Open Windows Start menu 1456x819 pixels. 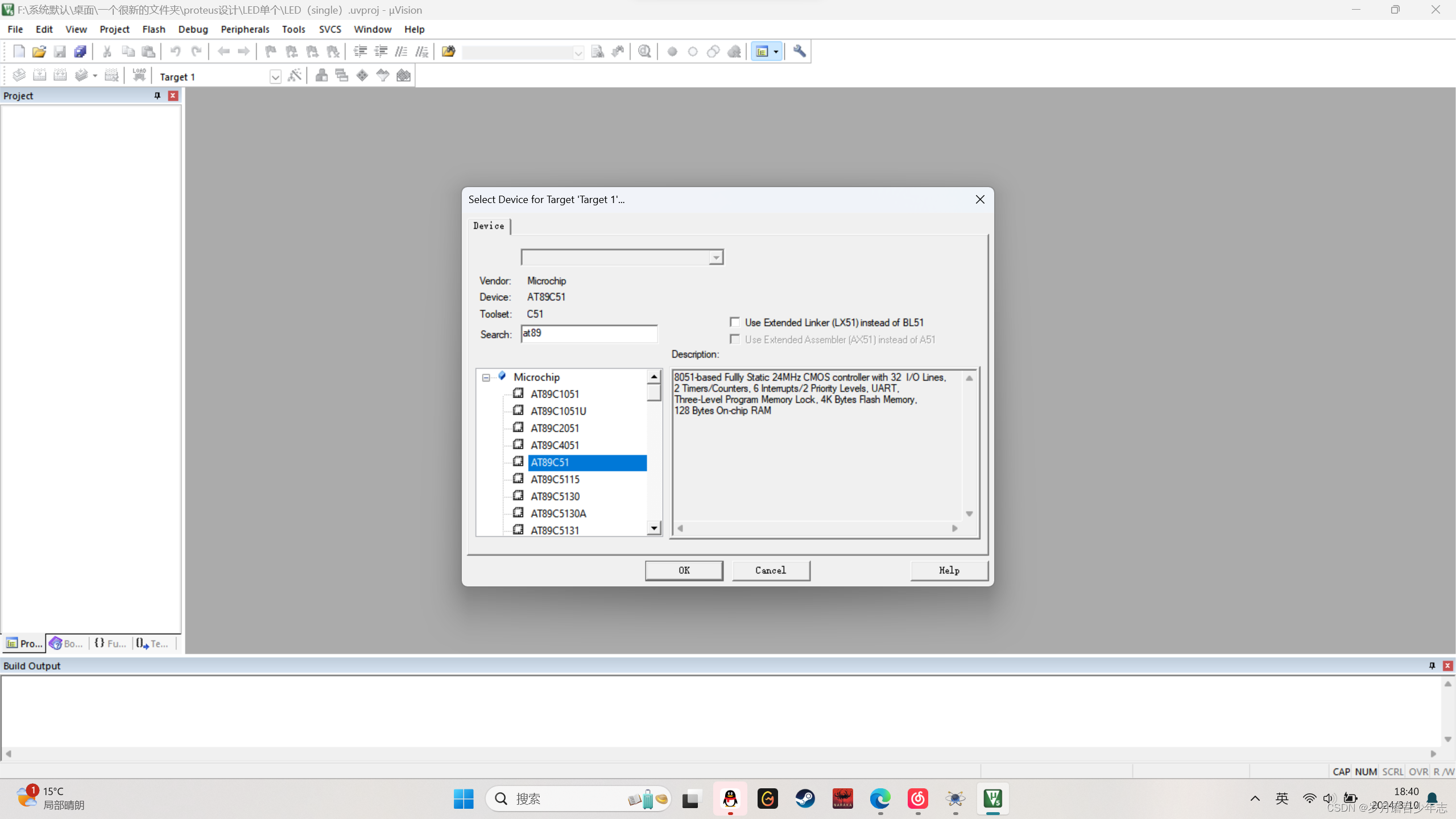(464, 799)
